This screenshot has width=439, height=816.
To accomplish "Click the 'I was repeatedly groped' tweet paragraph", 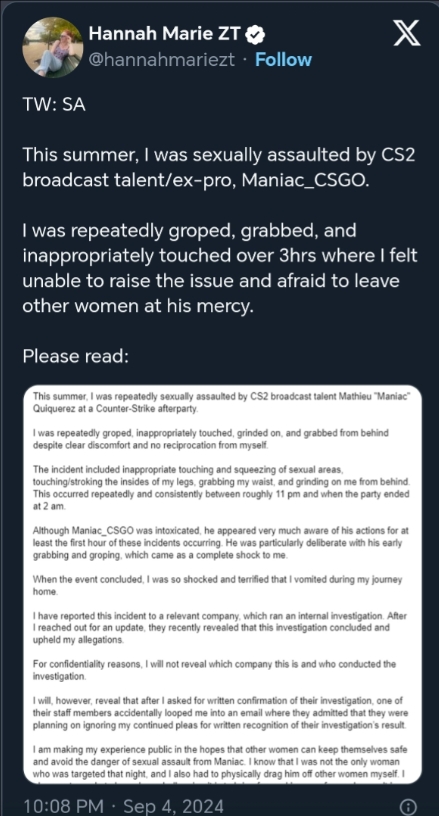I will pyautogui.click(x=220, y=268).
